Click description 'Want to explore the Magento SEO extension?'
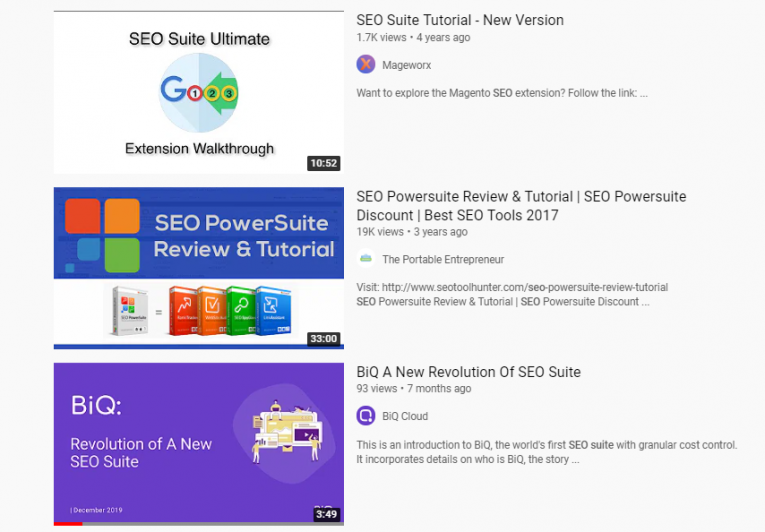Screen dimensions: 765x532 pyautogui.click(x=502, y=93)
